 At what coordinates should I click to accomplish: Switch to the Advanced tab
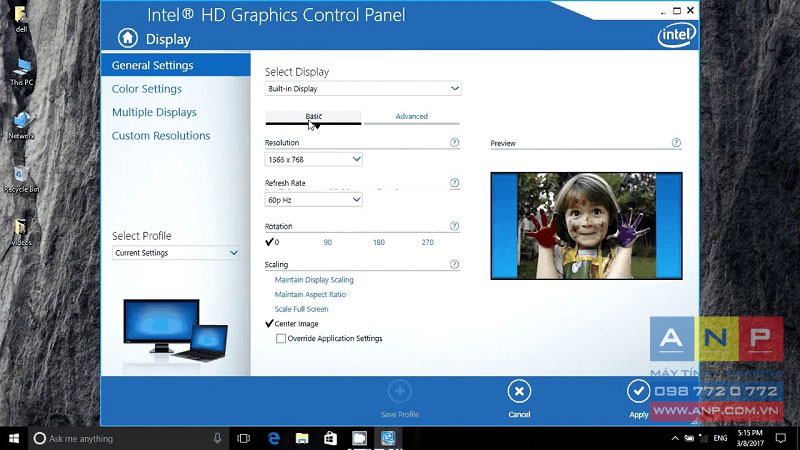click(411, 117)
